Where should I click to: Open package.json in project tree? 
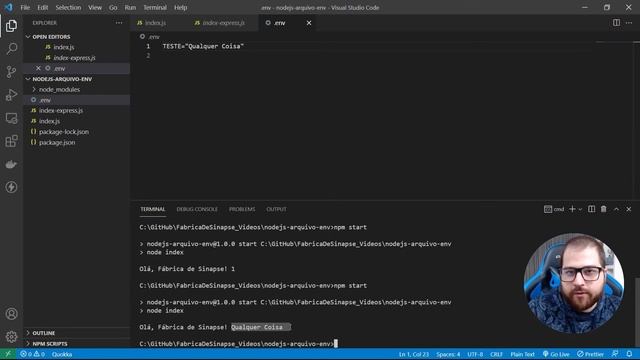point(57,142)
